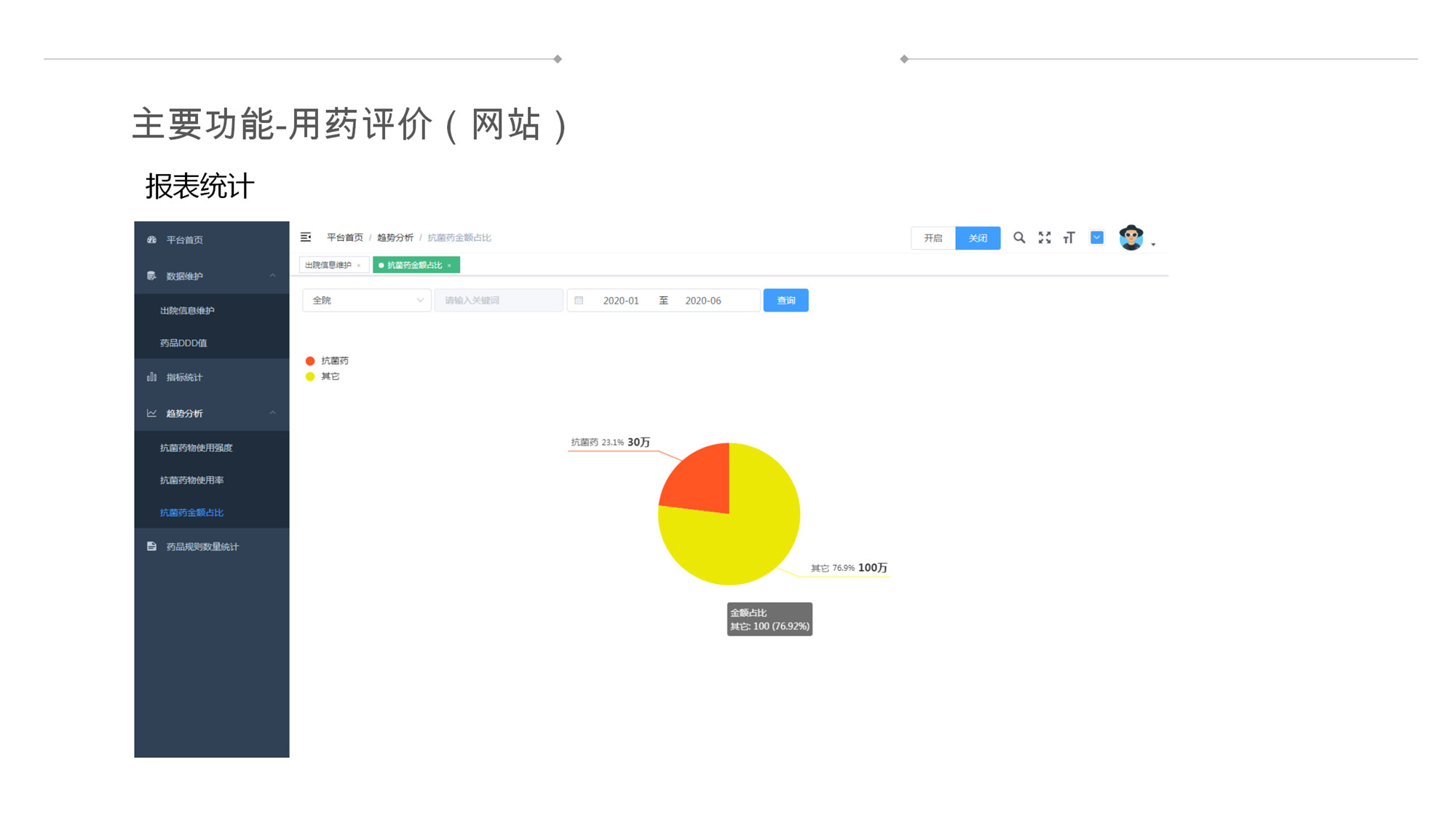Screen dimensions: 1456x819
Task: Close the 出院信息维护 tab
Action: (359, 266)
